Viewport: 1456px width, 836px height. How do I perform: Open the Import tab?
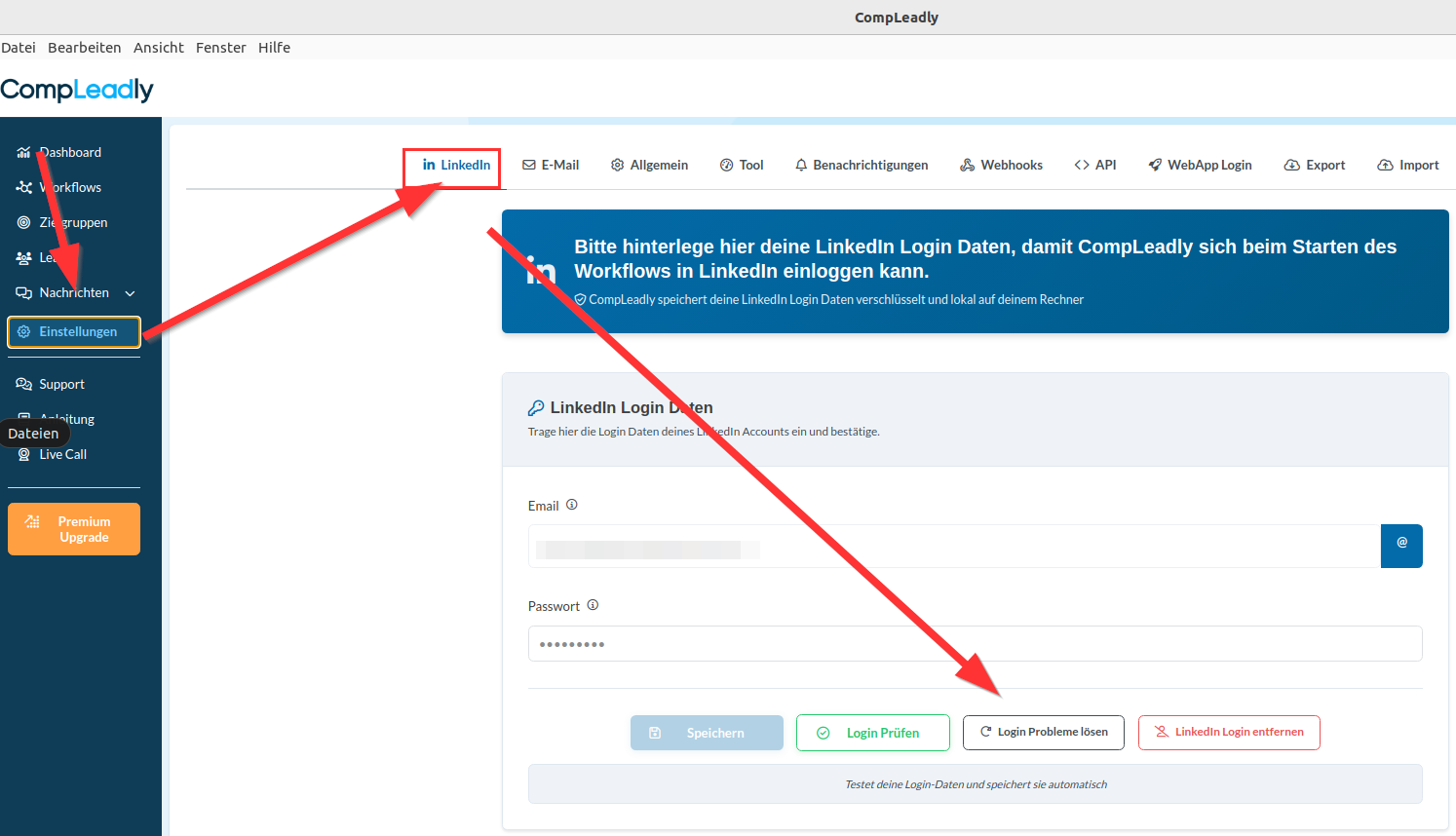[1408, 165]
